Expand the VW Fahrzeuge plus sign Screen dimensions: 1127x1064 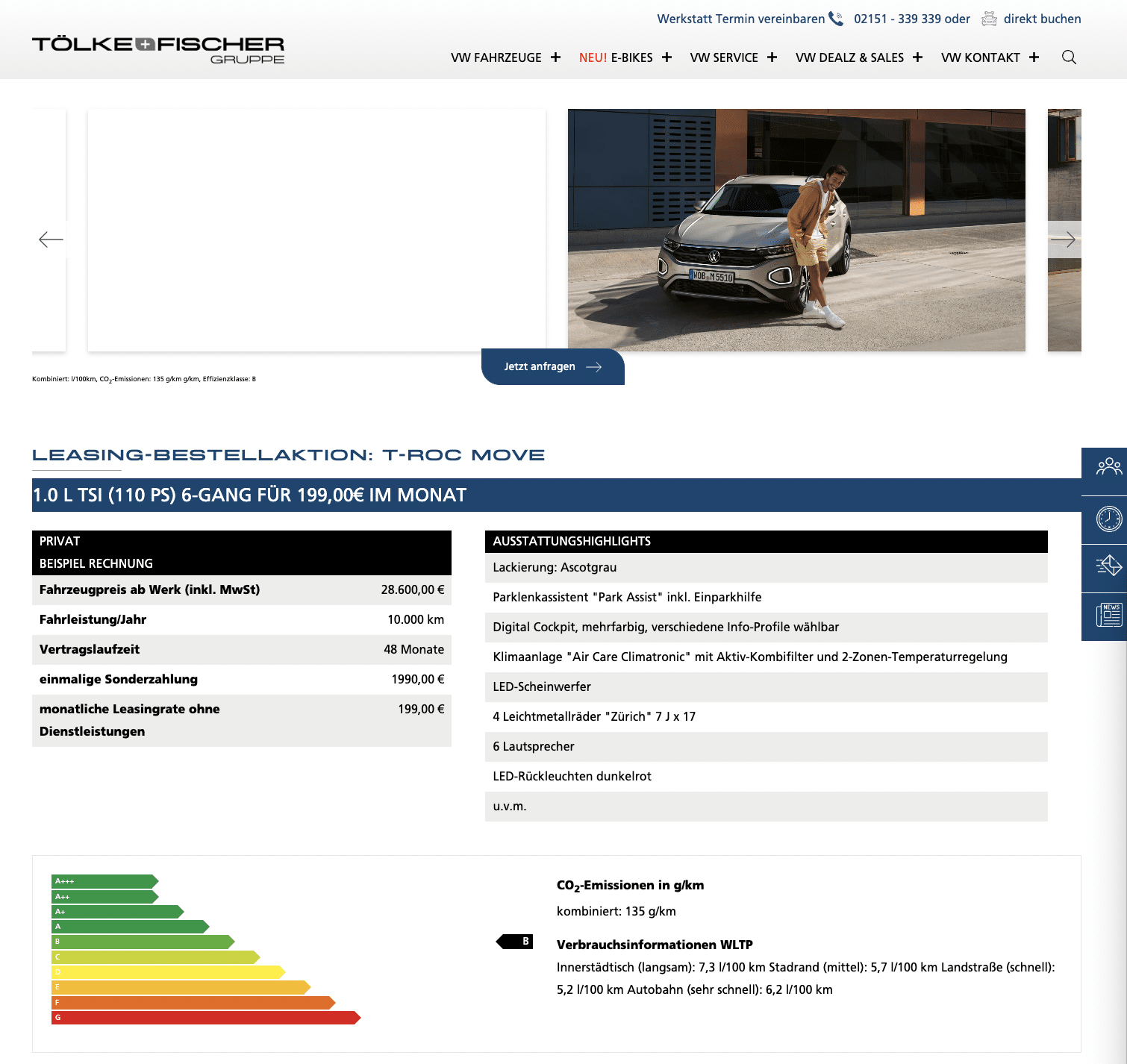[x=555, y=57]
